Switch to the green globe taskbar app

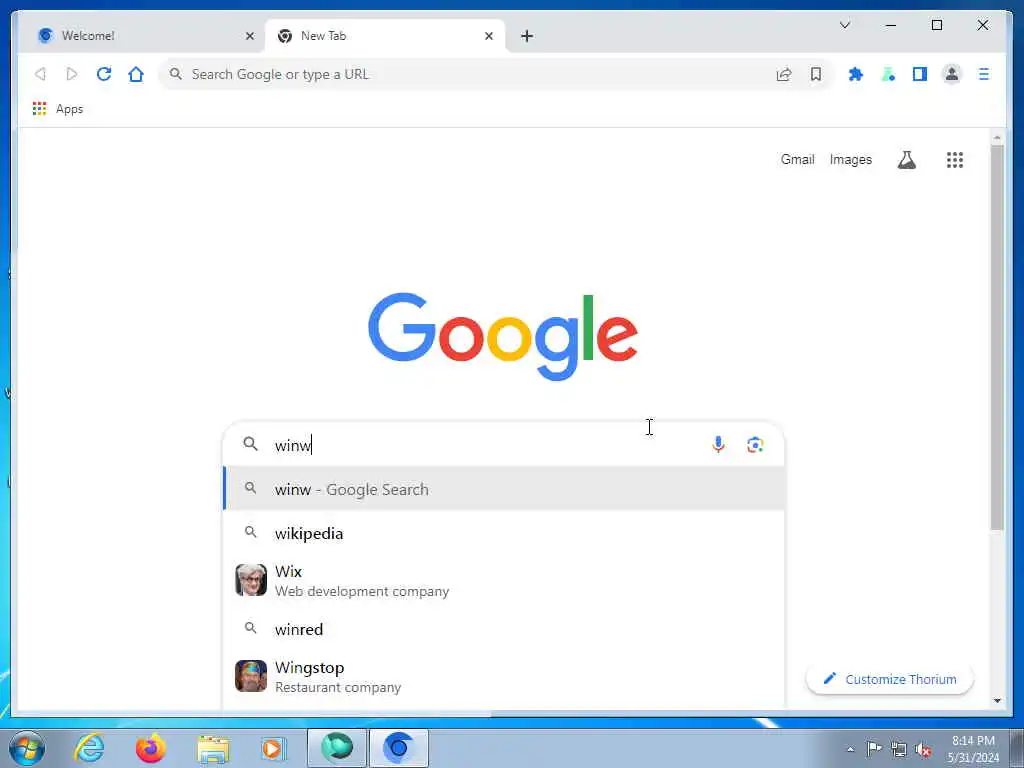(337, 748)
